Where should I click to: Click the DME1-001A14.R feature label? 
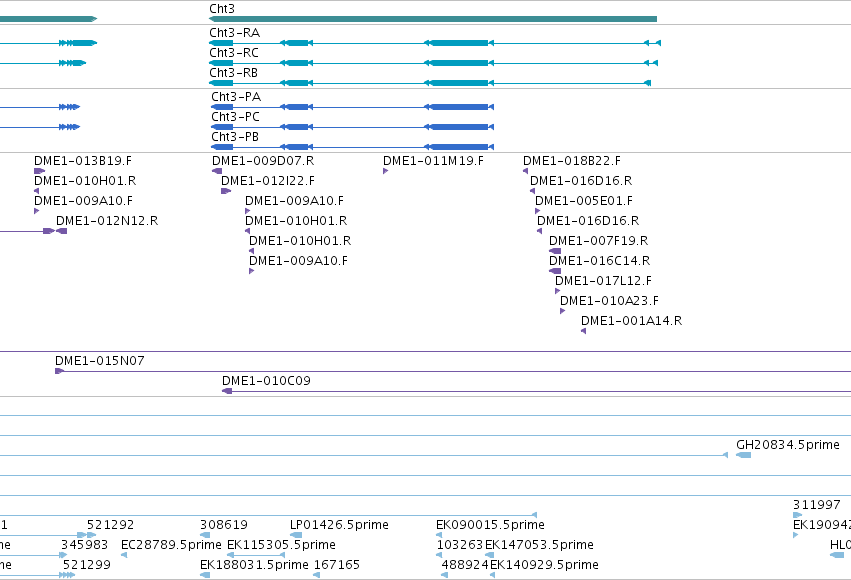click(632, 322)
